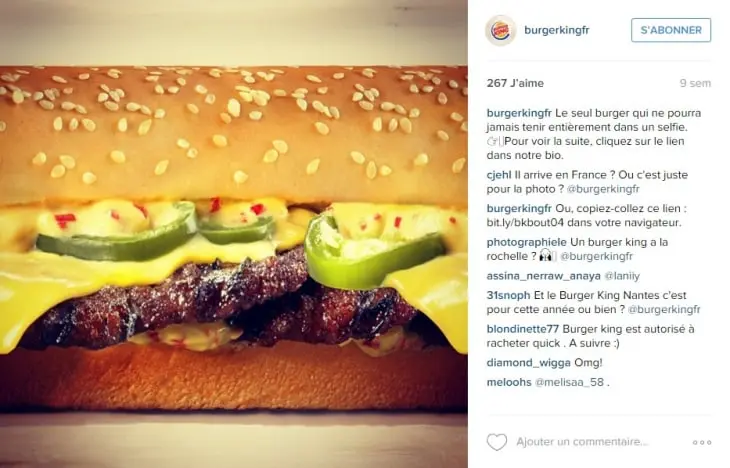Like the post with heart icon
Viewport: 730px width, 468px height.
pyautogui.click(x=497, y=442)
